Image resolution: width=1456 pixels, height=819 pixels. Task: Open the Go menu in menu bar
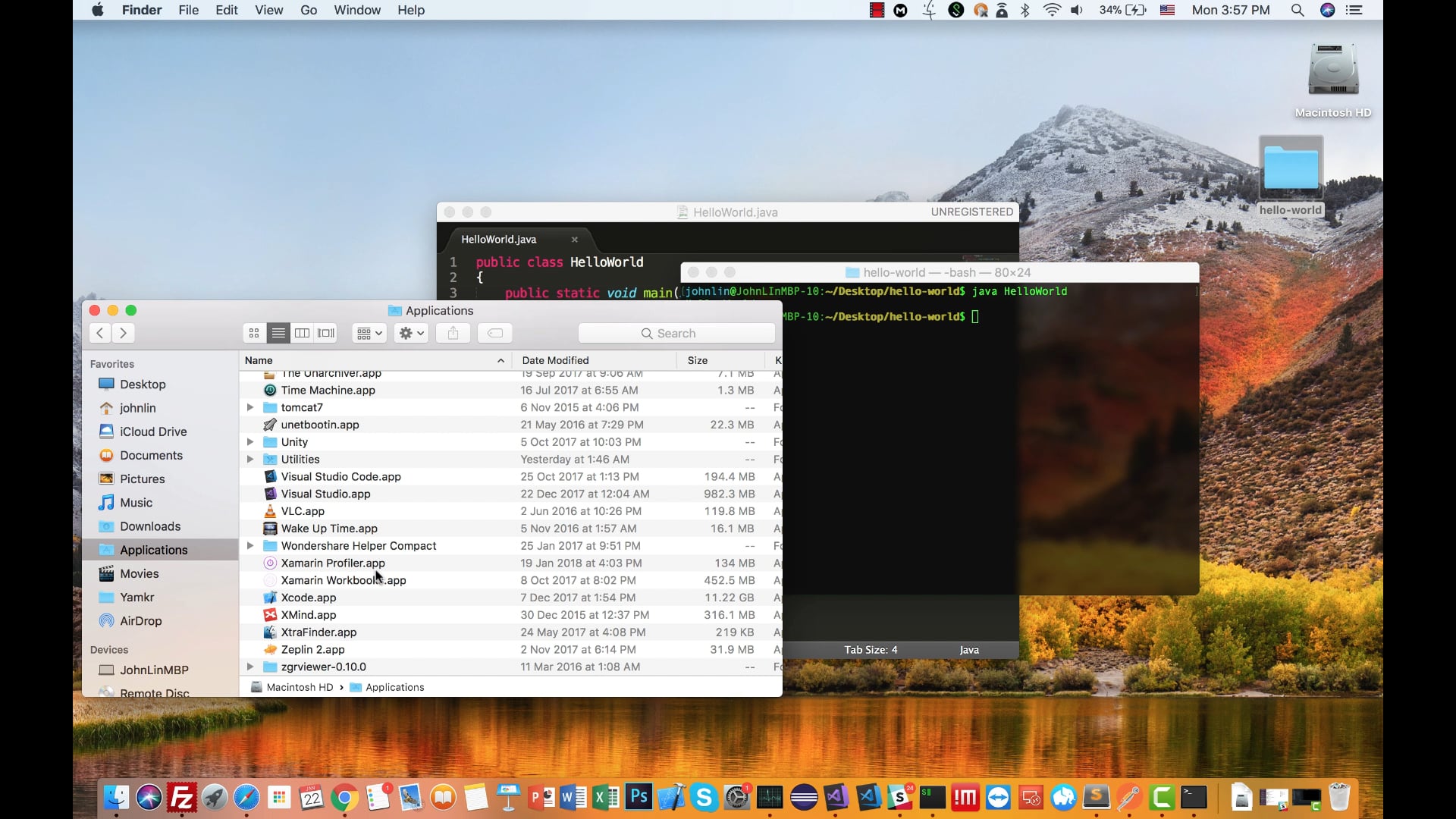308,10
